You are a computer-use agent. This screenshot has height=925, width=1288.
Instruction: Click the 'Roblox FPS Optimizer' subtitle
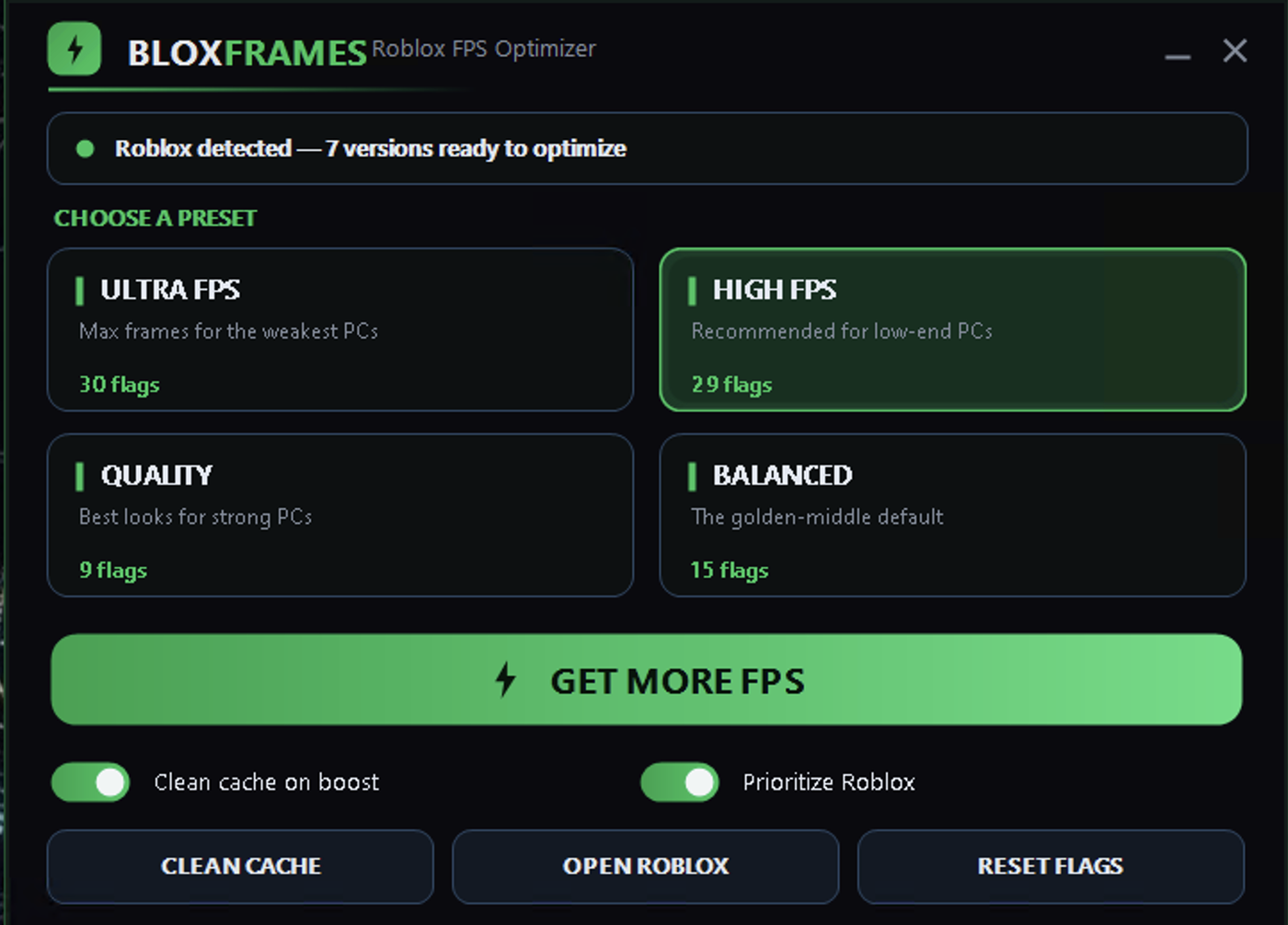484,49
